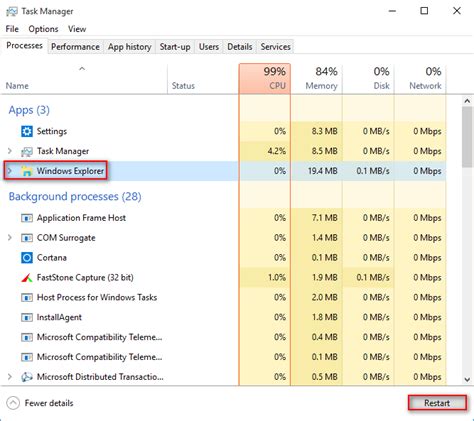
Task: Sort by the Disk column header
Action: 368,79
